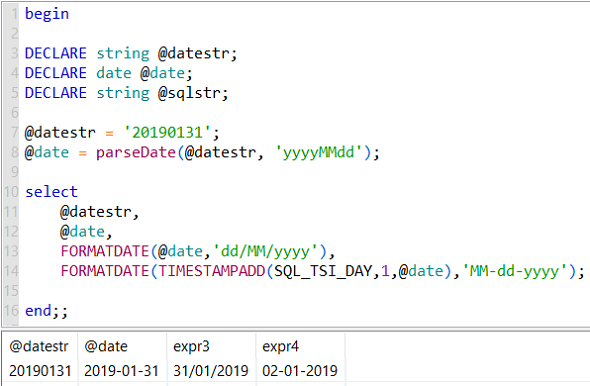
Task: Click result cell '2019-01-31'
Action: [121, 371]
